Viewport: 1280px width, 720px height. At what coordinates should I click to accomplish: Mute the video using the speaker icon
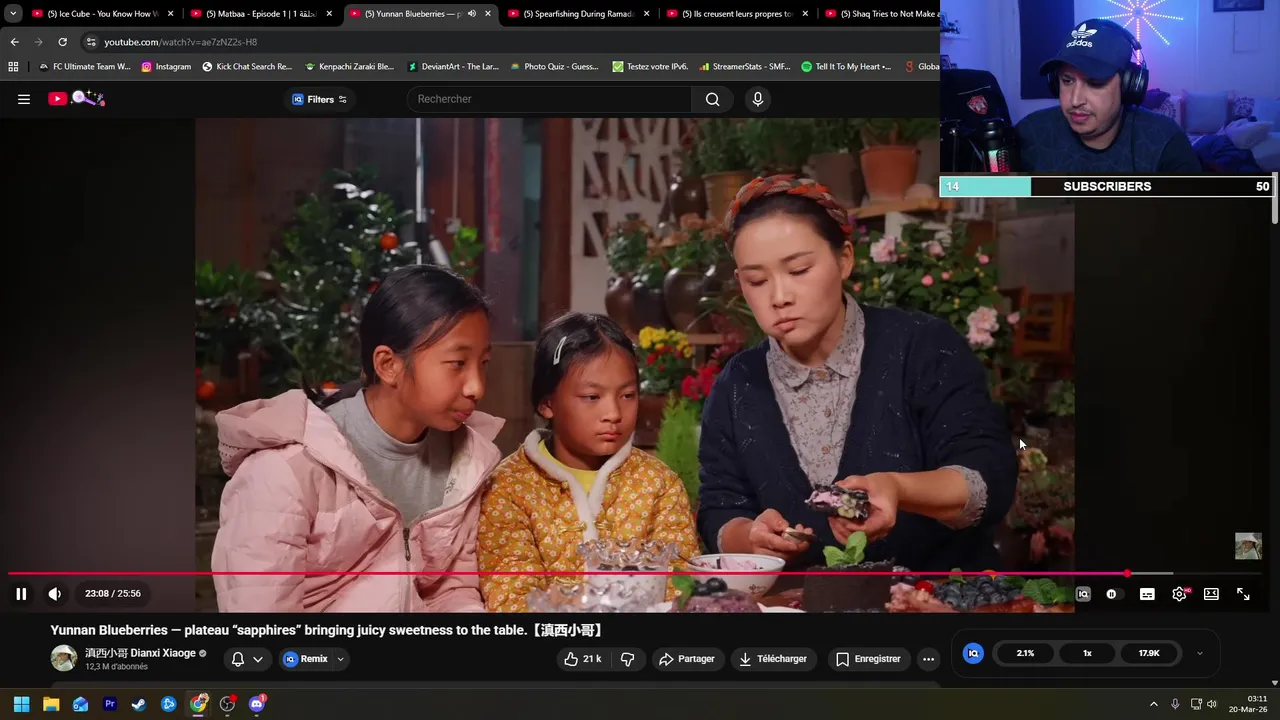tap(55, 594)
